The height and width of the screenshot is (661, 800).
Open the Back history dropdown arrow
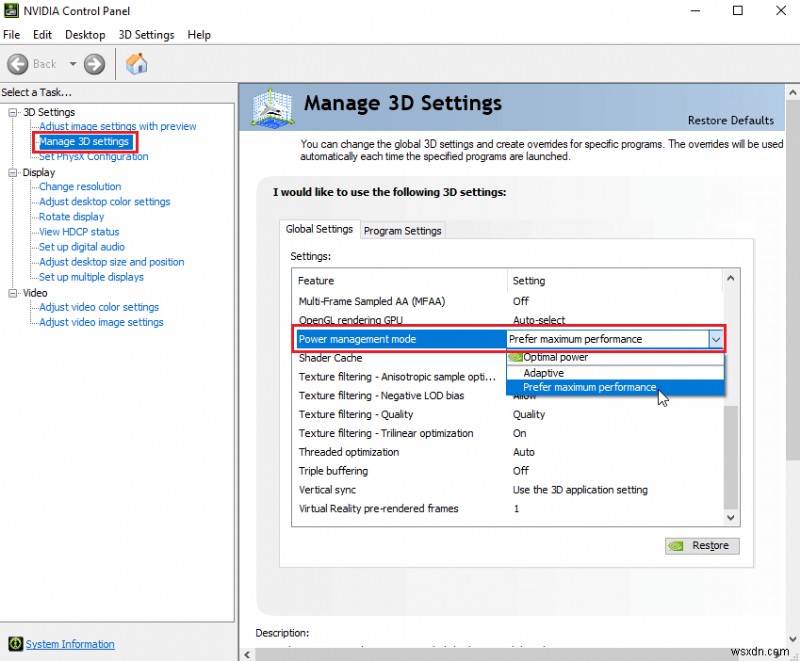(x=73, y=64)
